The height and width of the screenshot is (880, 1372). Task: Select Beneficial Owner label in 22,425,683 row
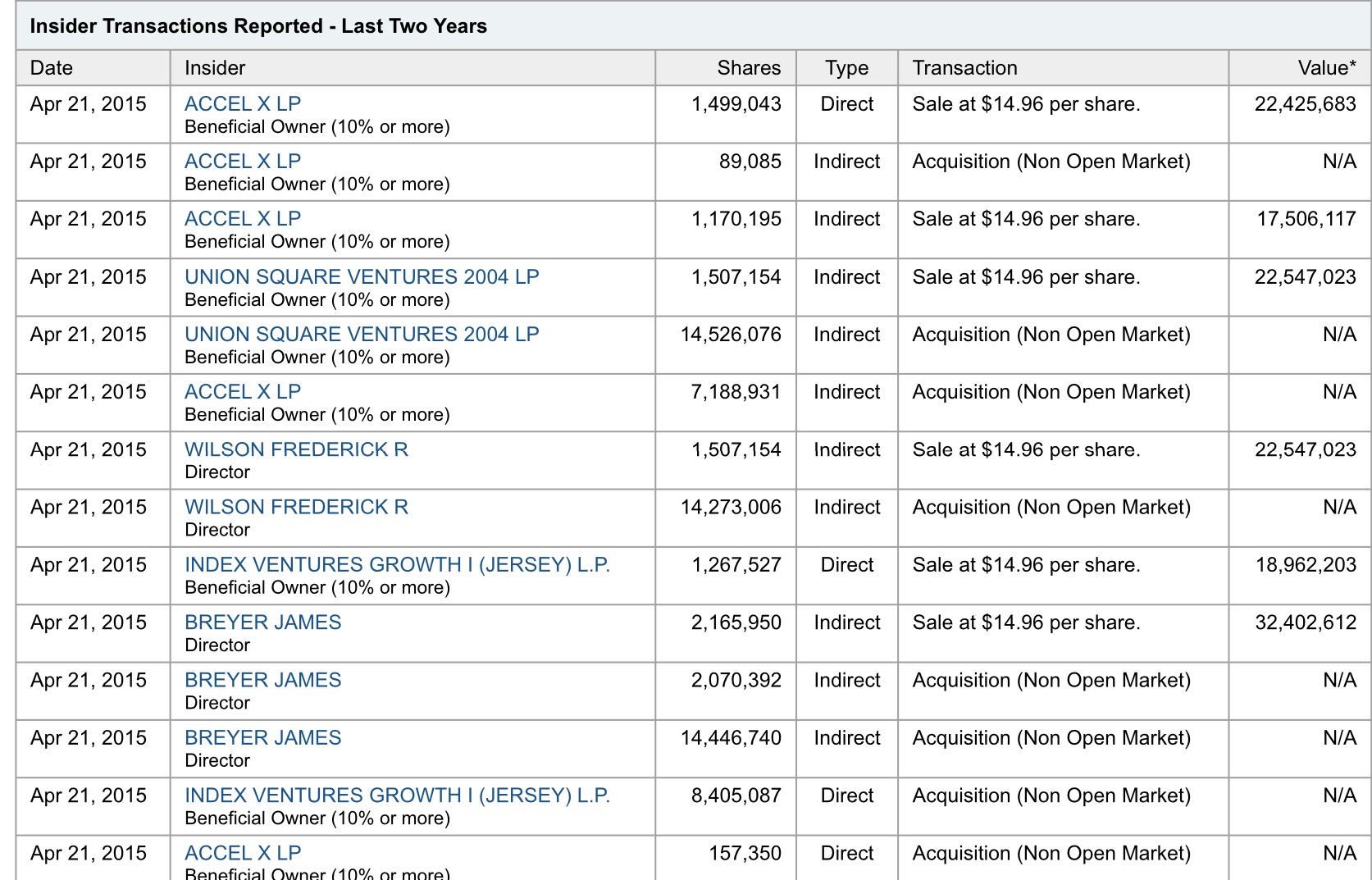[317, 127]
